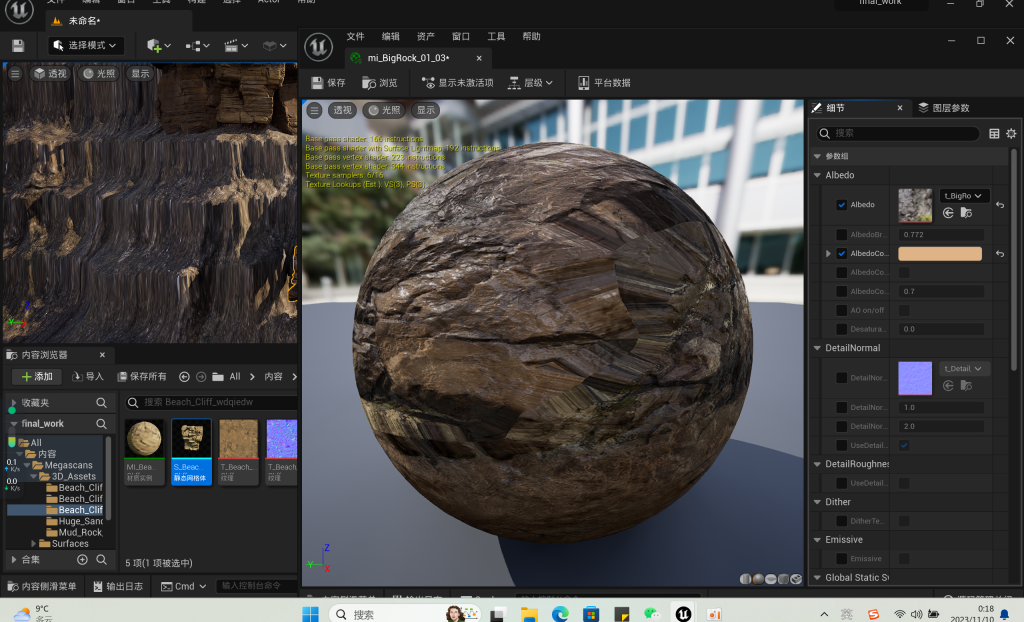
Task: Click the orange AlbedoCo color swatch
Action: click(x=940, y=254)
